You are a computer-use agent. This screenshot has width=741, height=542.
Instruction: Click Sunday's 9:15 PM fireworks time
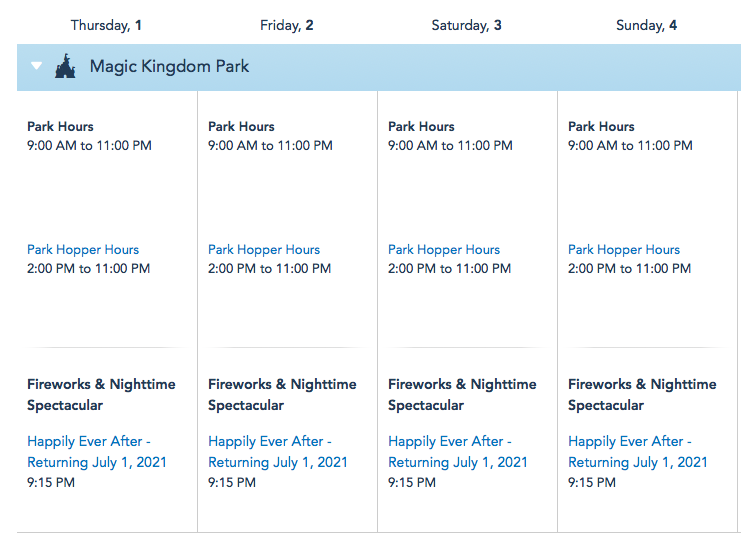point(592,483)
